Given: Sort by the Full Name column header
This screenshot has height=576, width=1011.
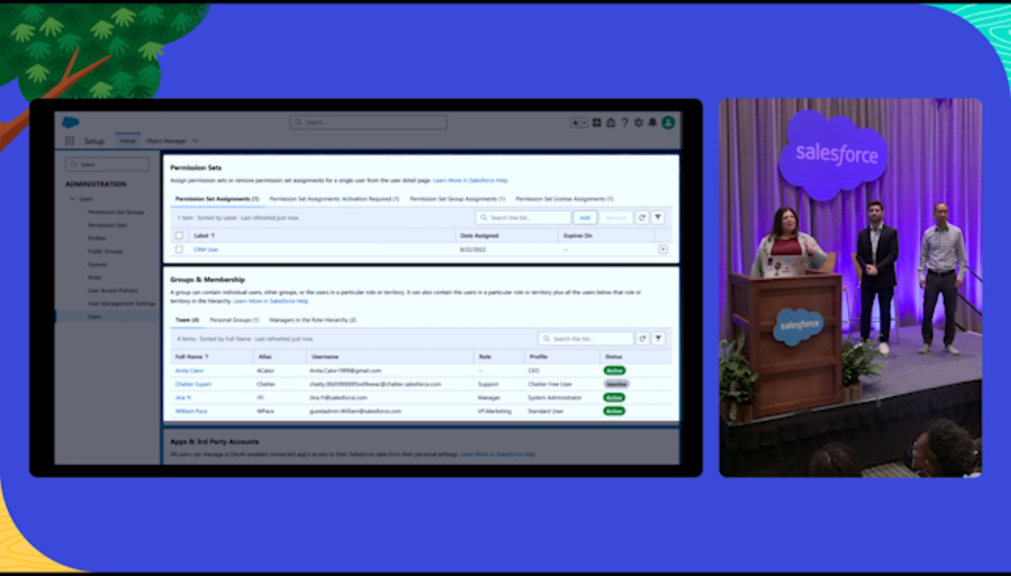Looking at the screenshot, I should pyautogui.click(x=192, y=357).
